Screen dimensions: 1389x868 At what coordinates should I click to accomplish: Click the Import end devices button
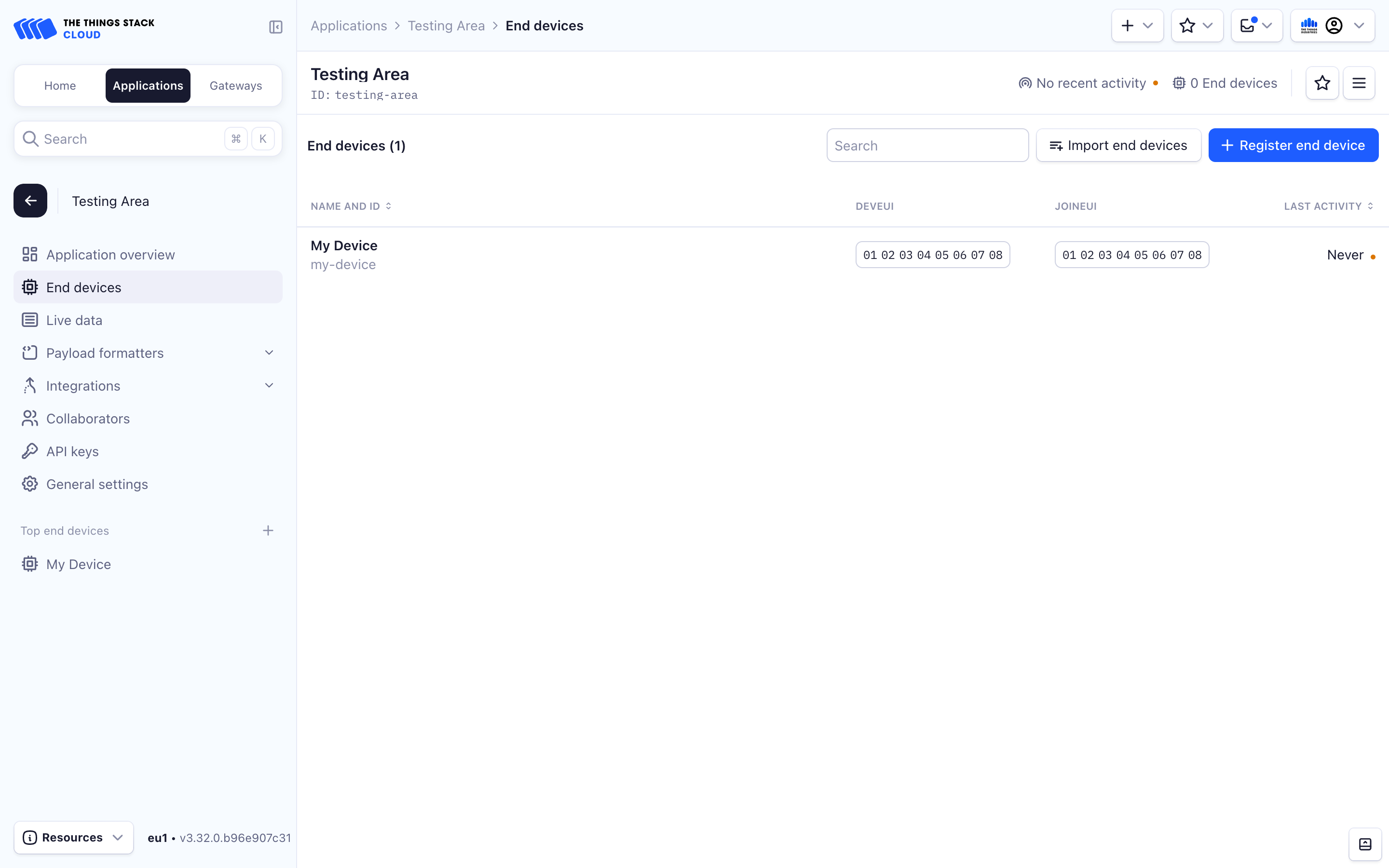click(1118, 145)
